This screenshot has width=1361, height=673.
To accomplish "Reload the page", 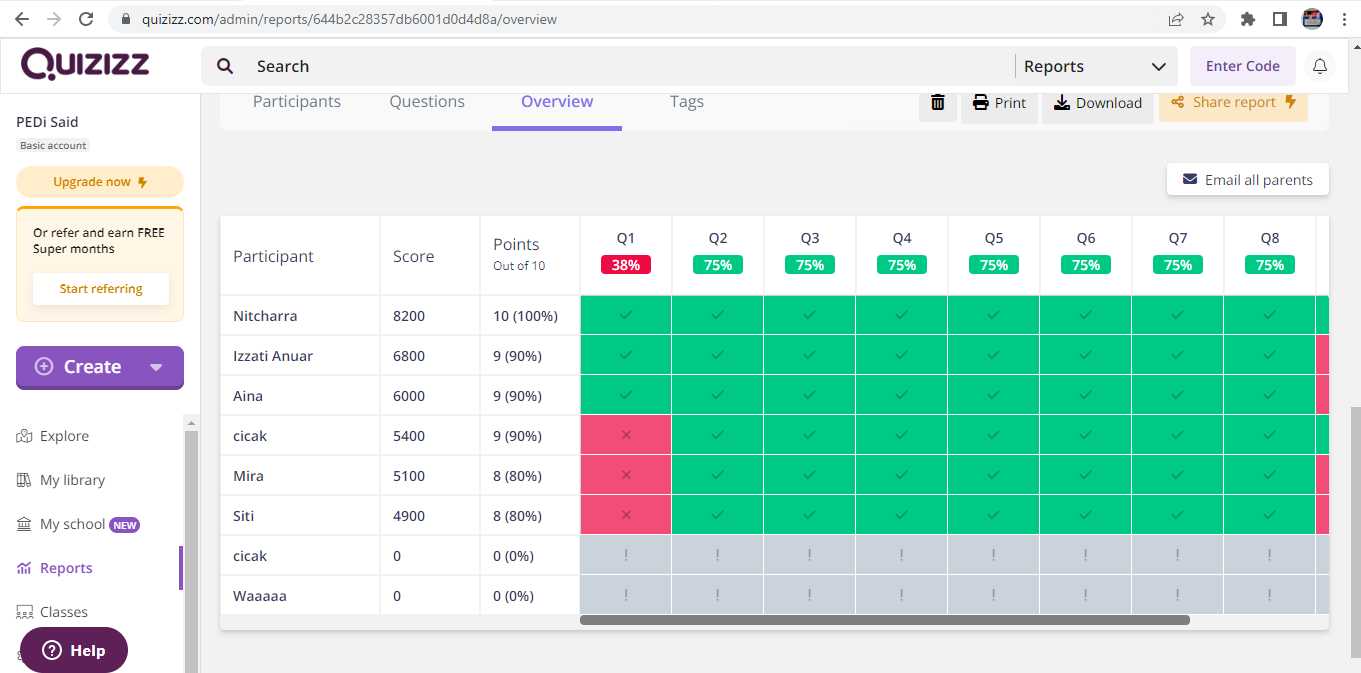I will click(86, 19).
